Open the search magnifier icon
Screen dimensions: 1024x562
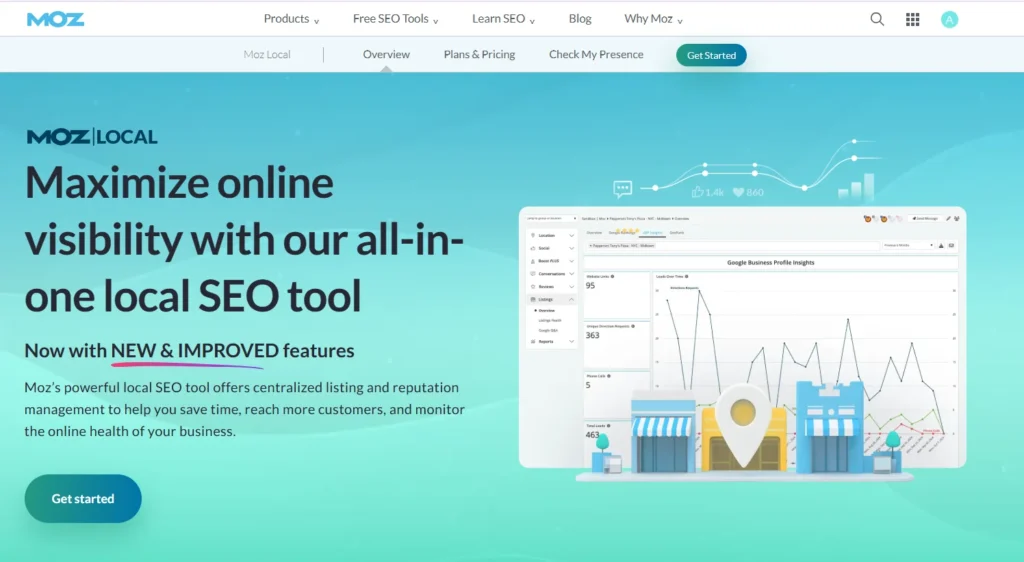pyautogui.click(x=877, y=19)
